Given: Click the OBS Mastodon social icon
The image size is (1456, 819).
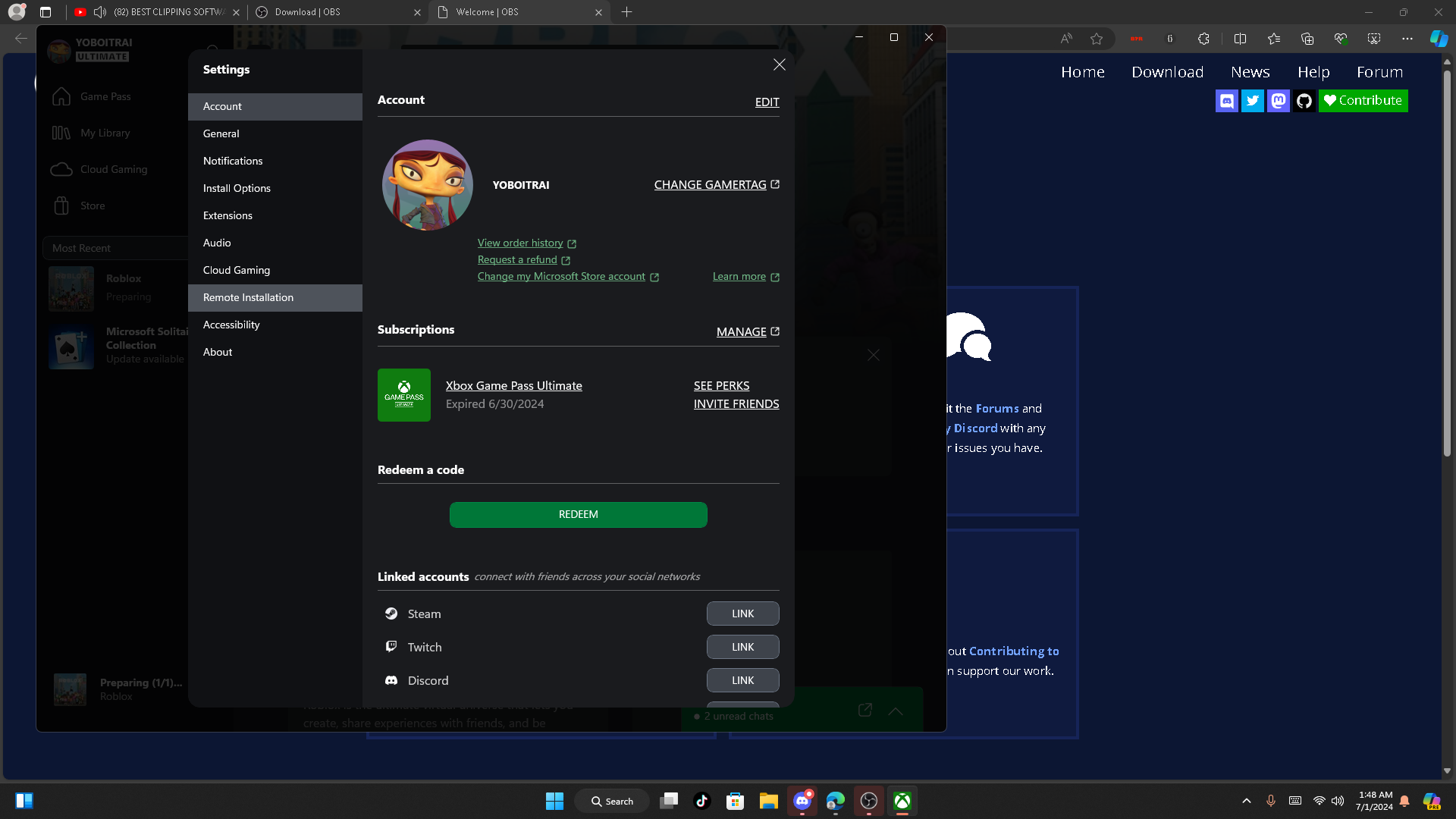Looking at the screenshot, I should [x=1279, y=101].
